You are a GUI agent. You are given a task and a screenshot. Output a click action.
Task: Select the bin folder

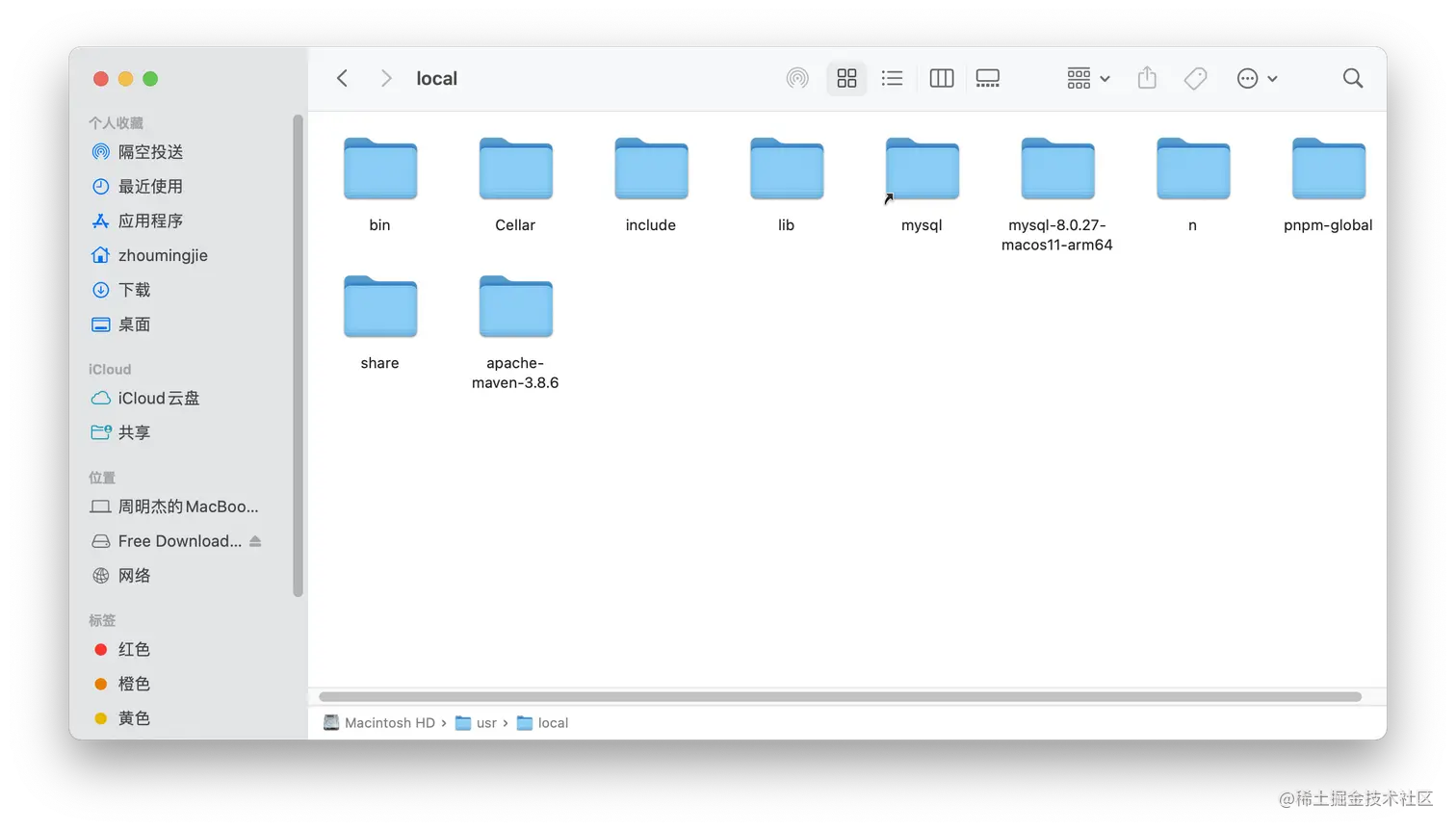[380, 184]
